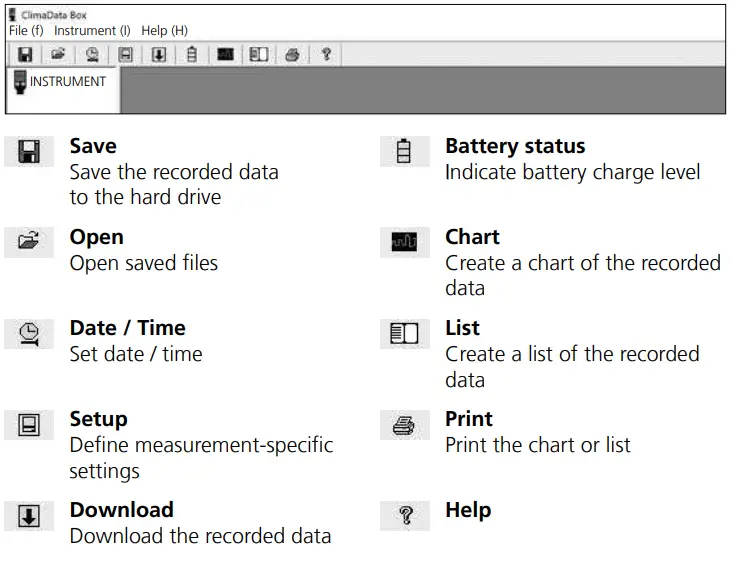Click the bold 'Setup' heading text
This screenshot has height=571, width=744.
coord(99,420)
